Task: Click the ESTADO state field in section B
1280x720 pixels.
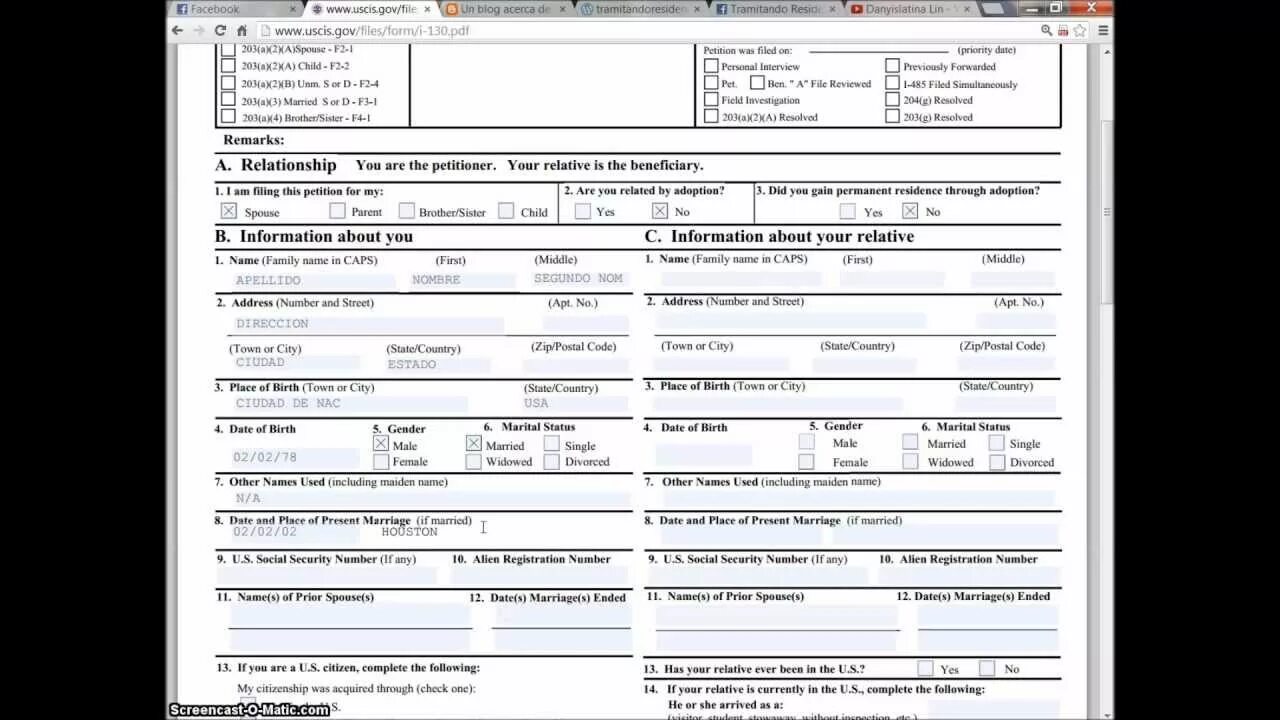Action: 436,364
